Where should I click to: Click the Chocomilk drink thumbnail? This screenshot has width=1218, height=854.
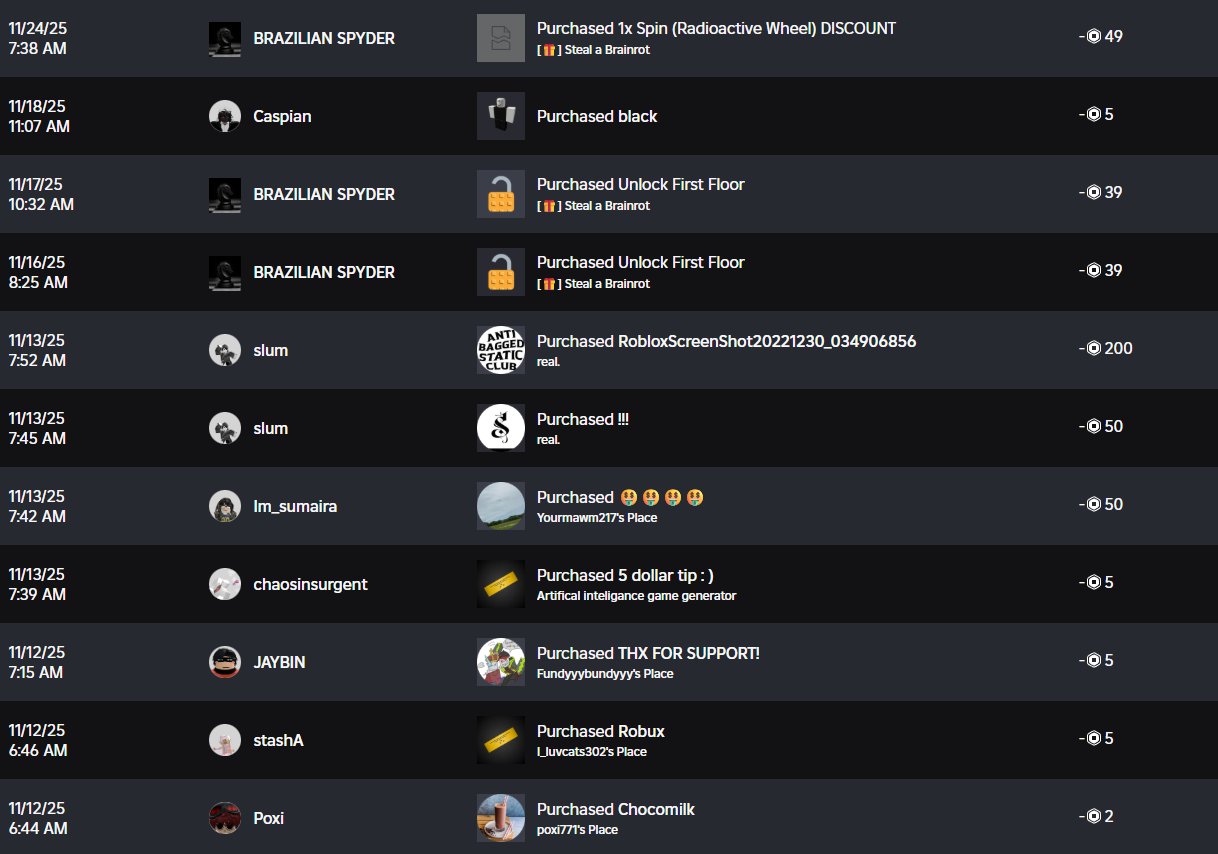pyautogui.click(x=501, y=818)
